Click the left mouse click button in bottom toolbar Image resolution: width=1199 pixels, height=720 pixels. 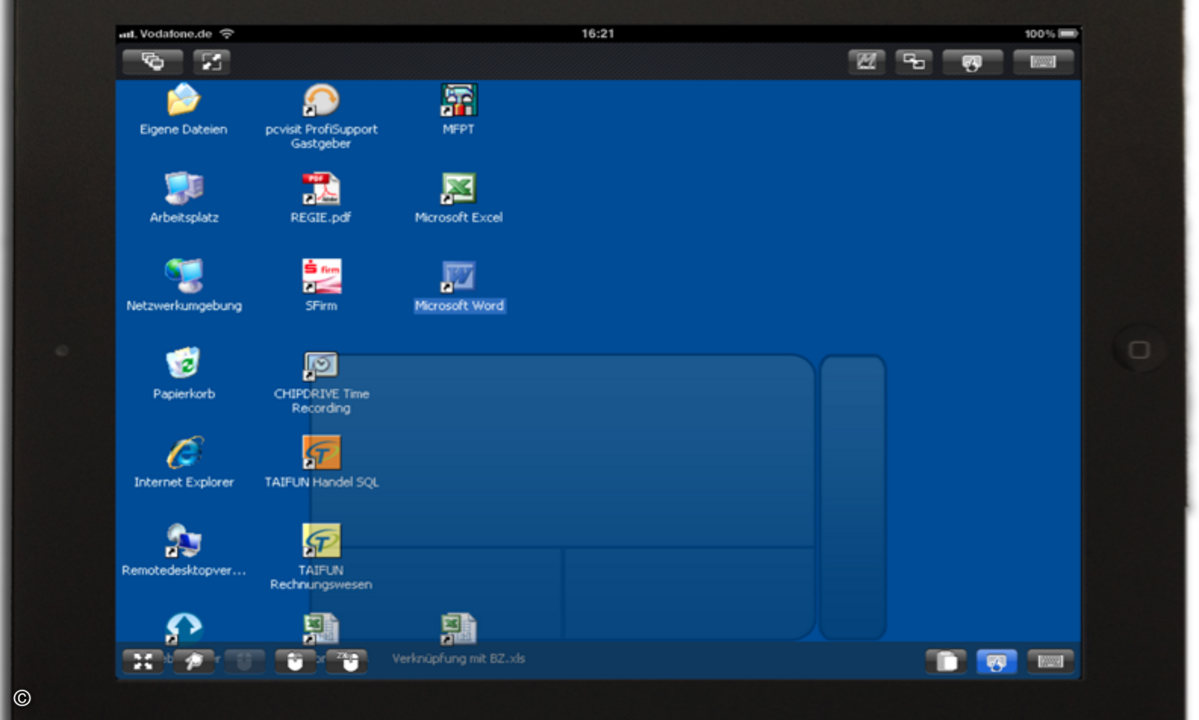(295, 662)
